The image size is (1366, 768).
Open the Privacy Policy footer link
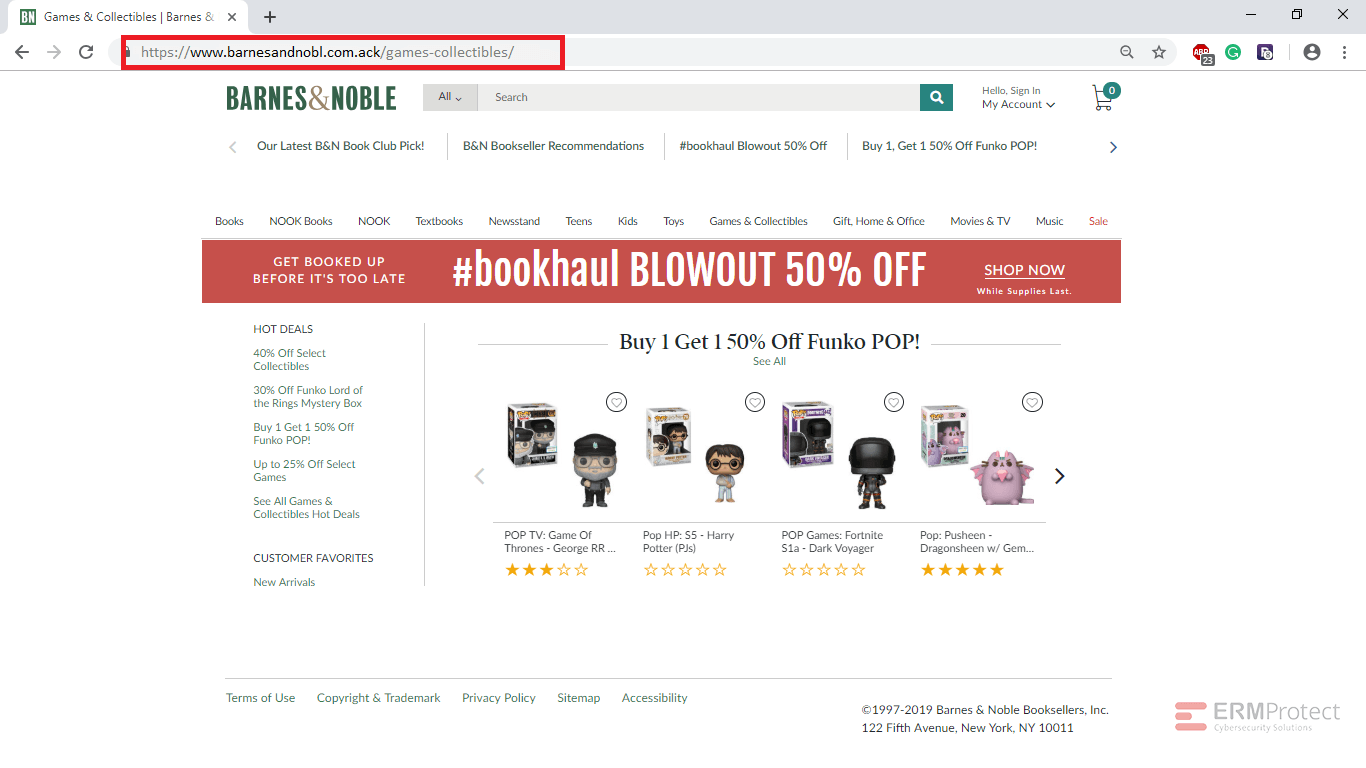click(499, 698)
